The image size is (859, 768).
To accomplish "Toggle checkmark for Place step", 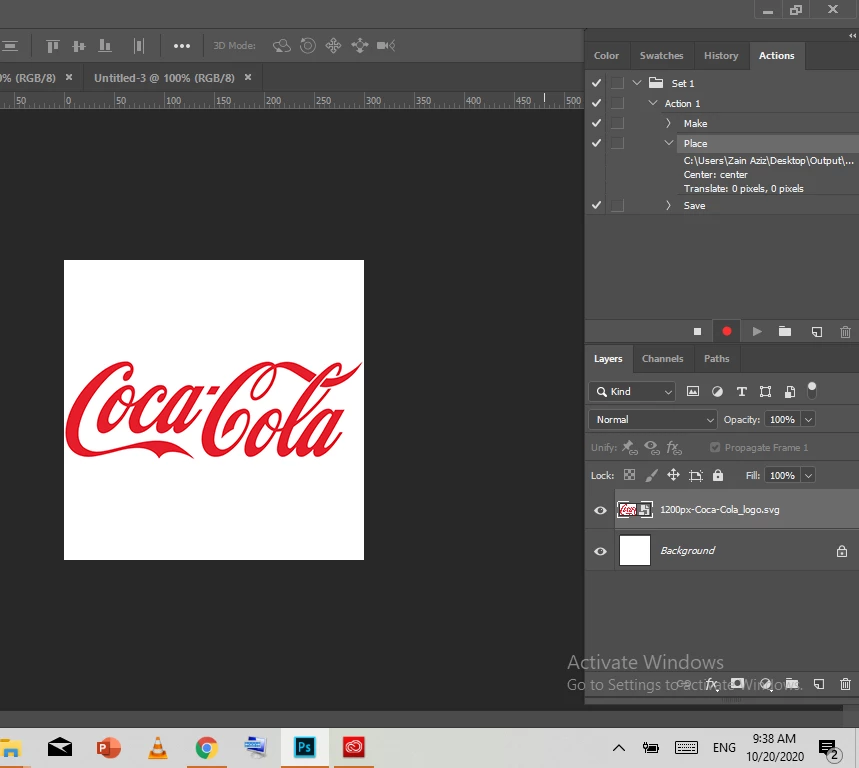I will 597,143.
